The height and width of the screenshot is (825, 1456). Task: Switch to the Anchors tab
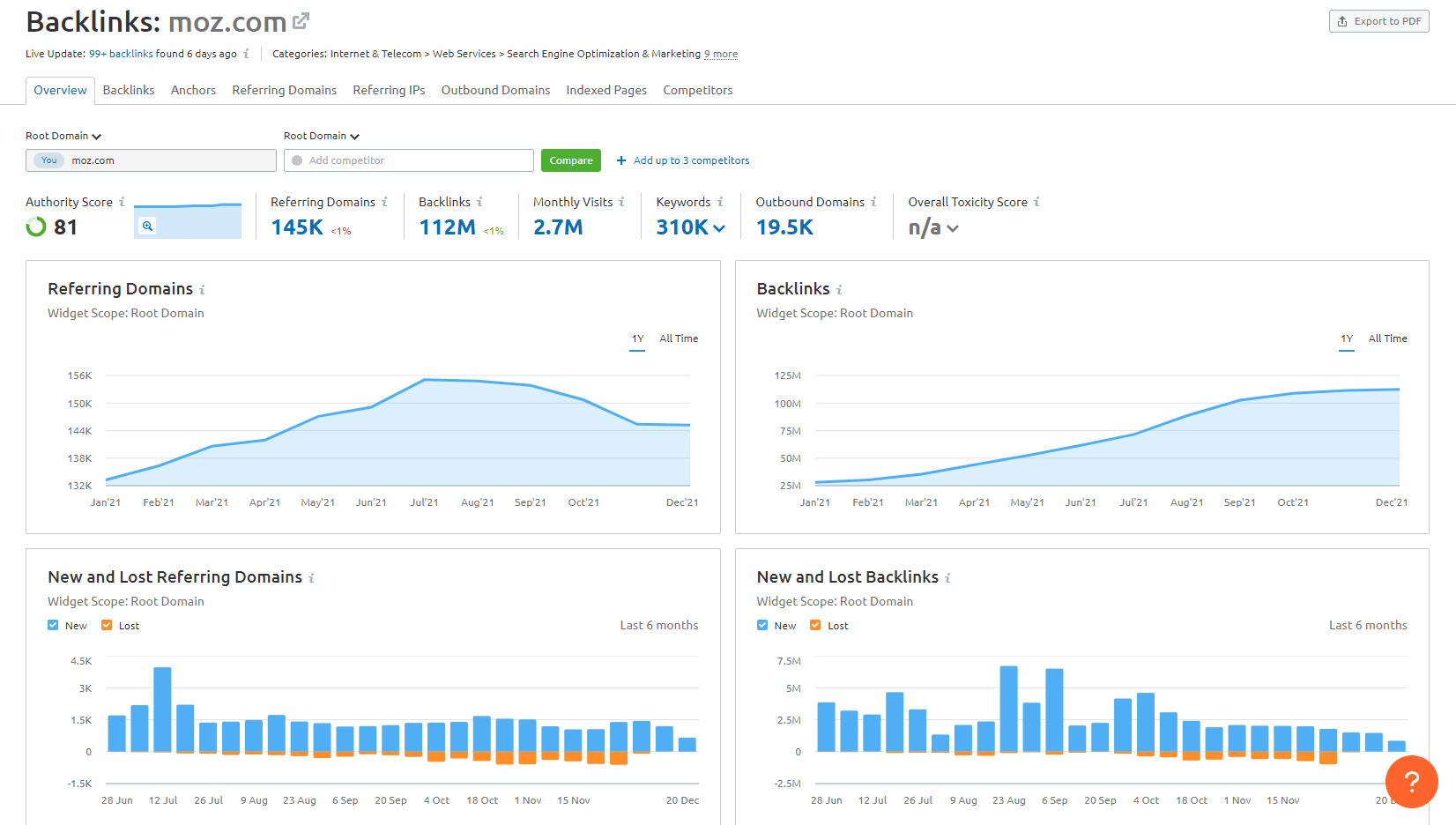(193, 90)
